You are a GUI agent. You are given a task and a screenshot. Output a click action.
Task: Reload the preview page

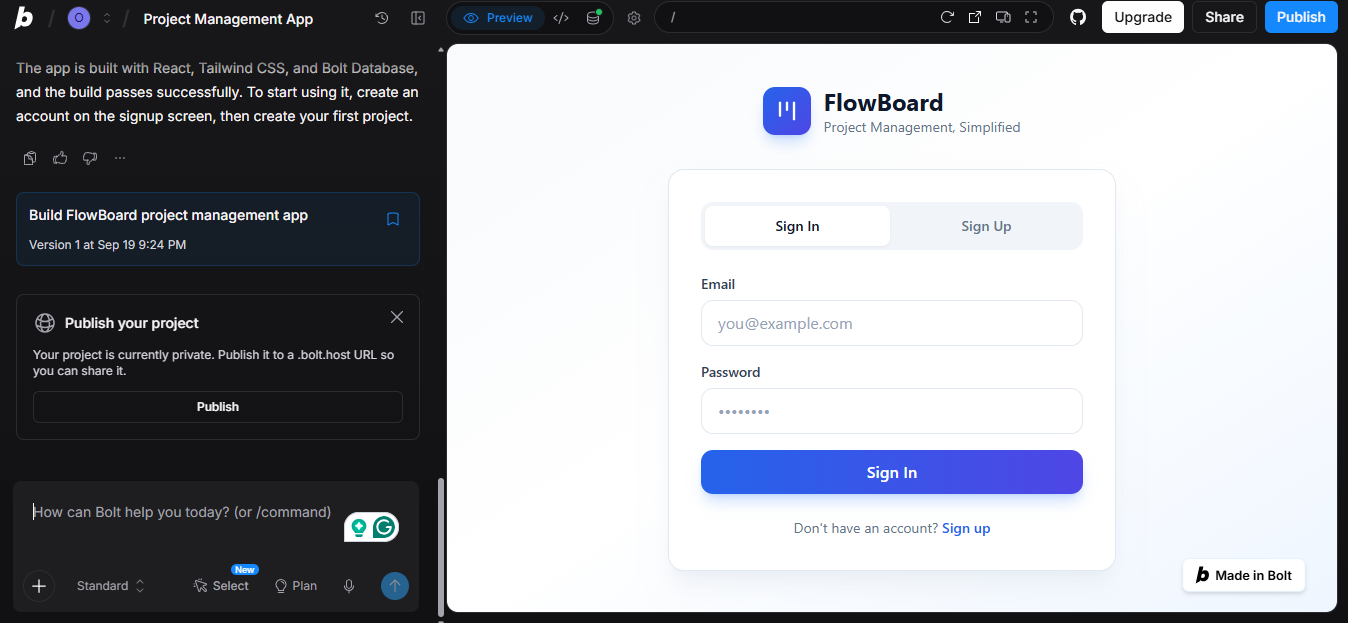pos(947,17)
